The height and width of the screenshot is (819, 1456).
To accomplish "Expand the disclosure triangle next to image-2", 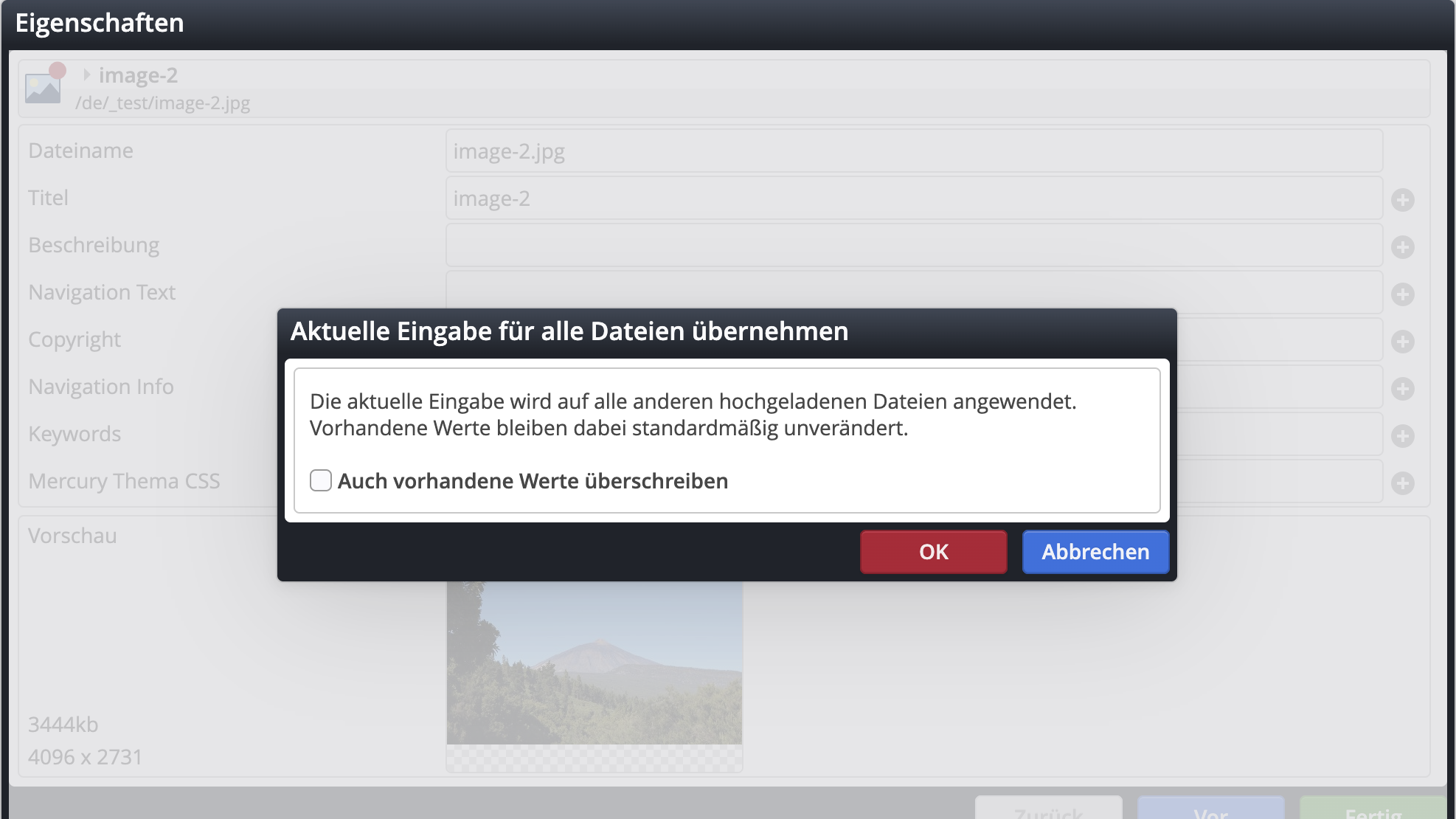I will click(x=86, y=75).
